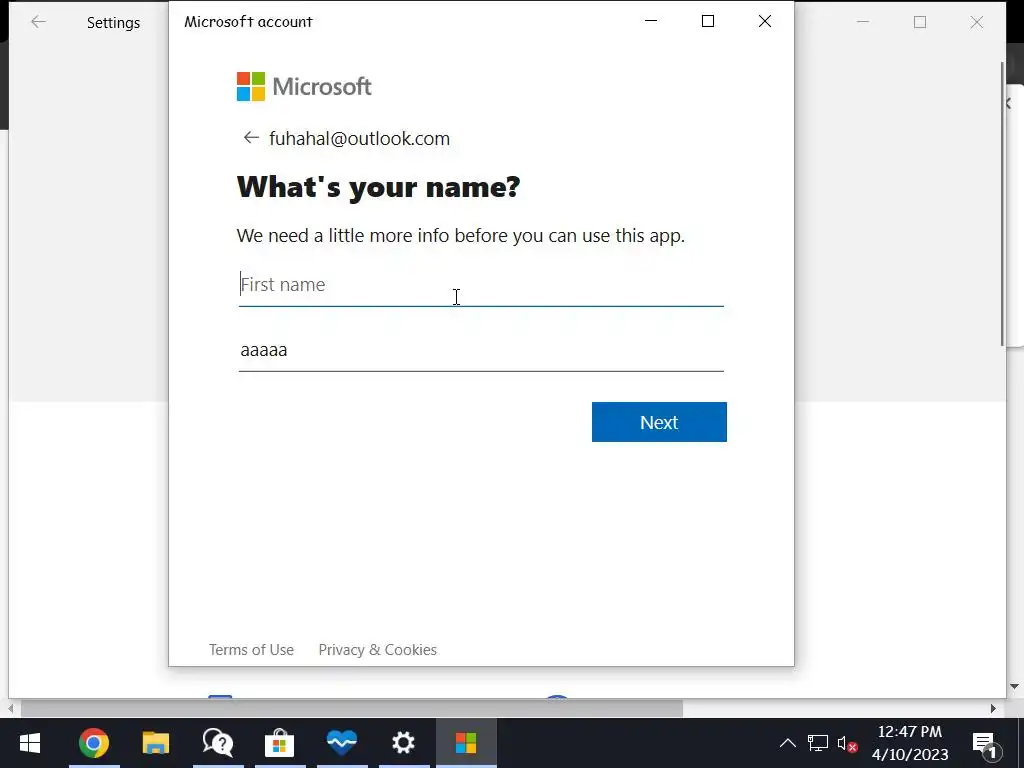The height and width of the screenshot is (768, 1024).
Task: Click the Settings title text
Action: click(114, 23)
